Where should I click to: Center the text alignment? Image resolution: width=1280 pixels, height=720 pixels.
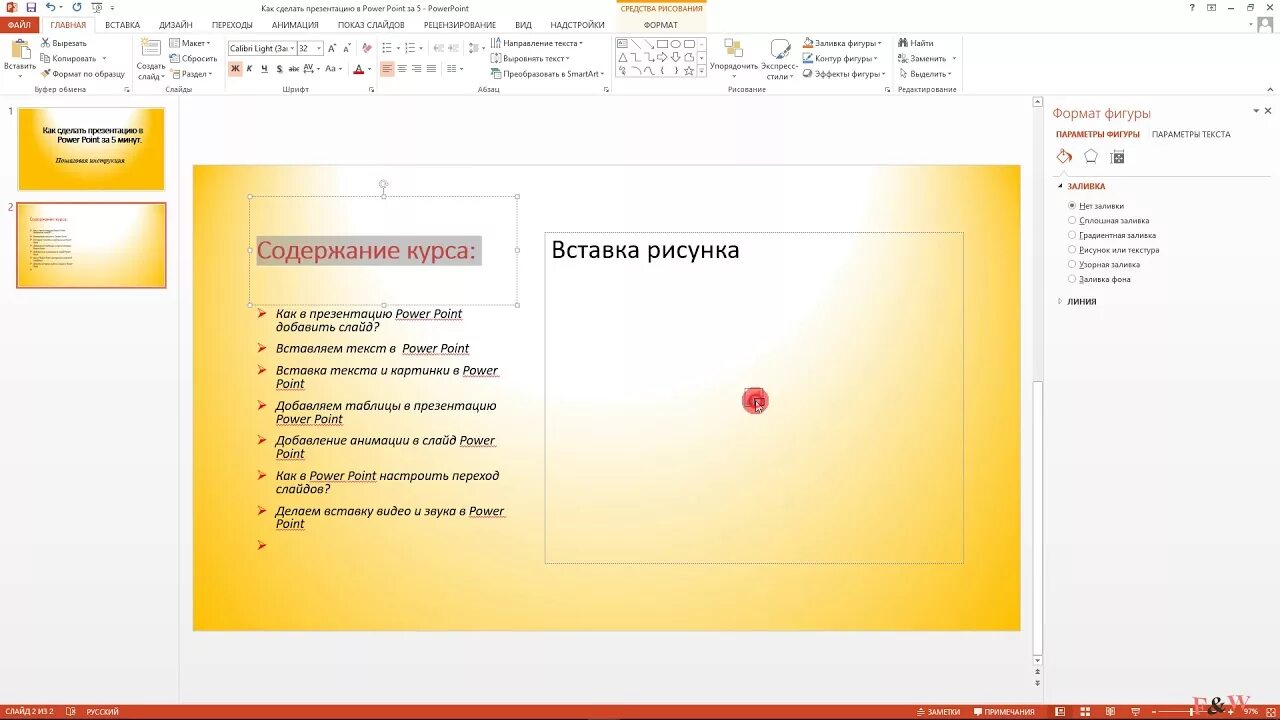coord(402,69)
